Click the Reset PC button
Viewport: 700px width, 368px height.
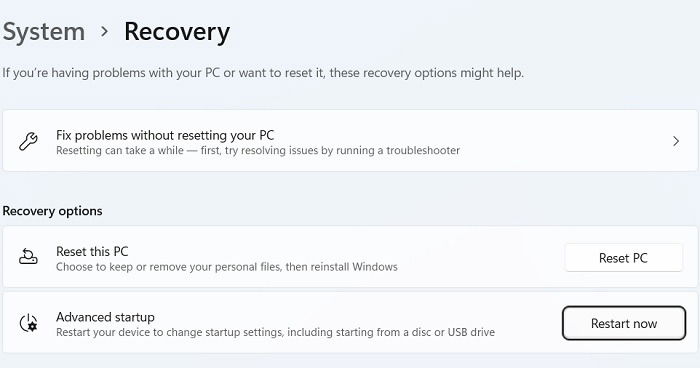[623, 258]
